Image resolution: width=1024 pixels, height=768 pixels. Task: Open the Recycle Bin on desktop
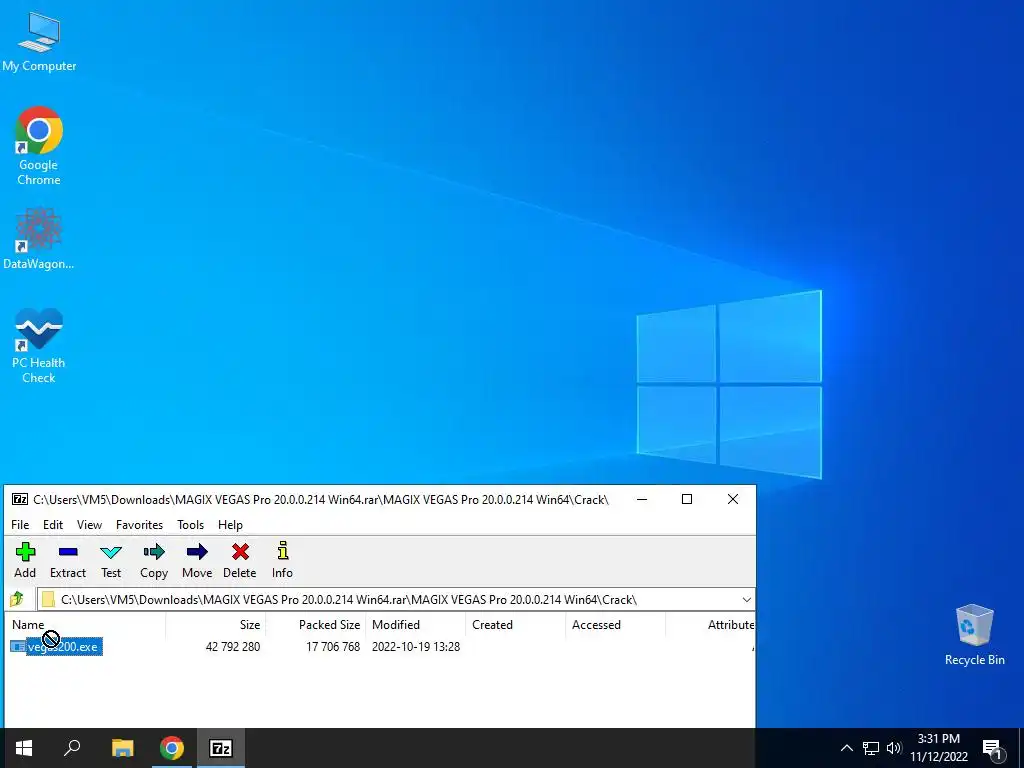coord(974,635)
